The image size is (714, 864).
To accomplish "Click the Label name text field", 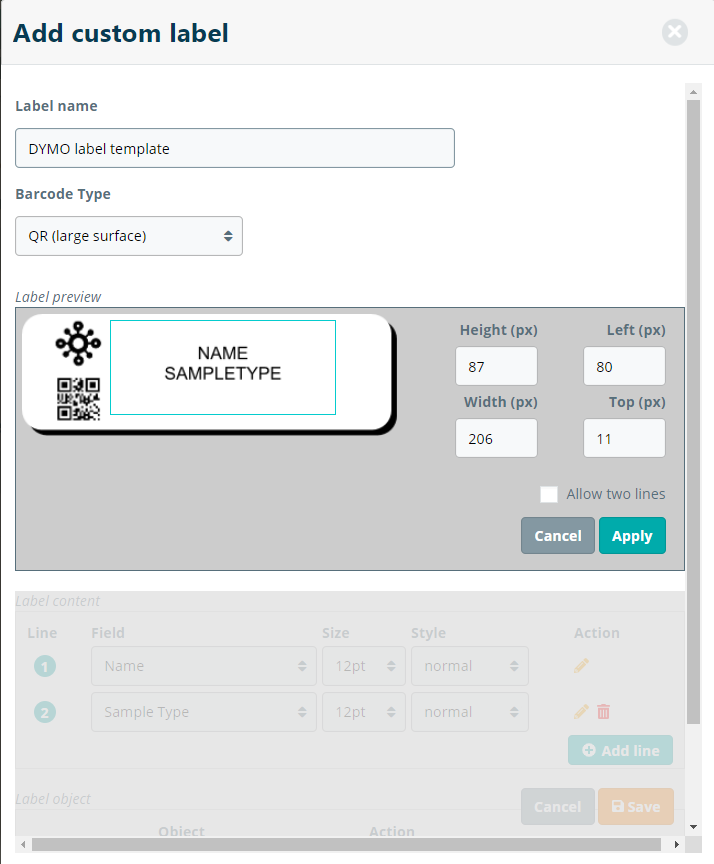I will [x=235, y=148].
